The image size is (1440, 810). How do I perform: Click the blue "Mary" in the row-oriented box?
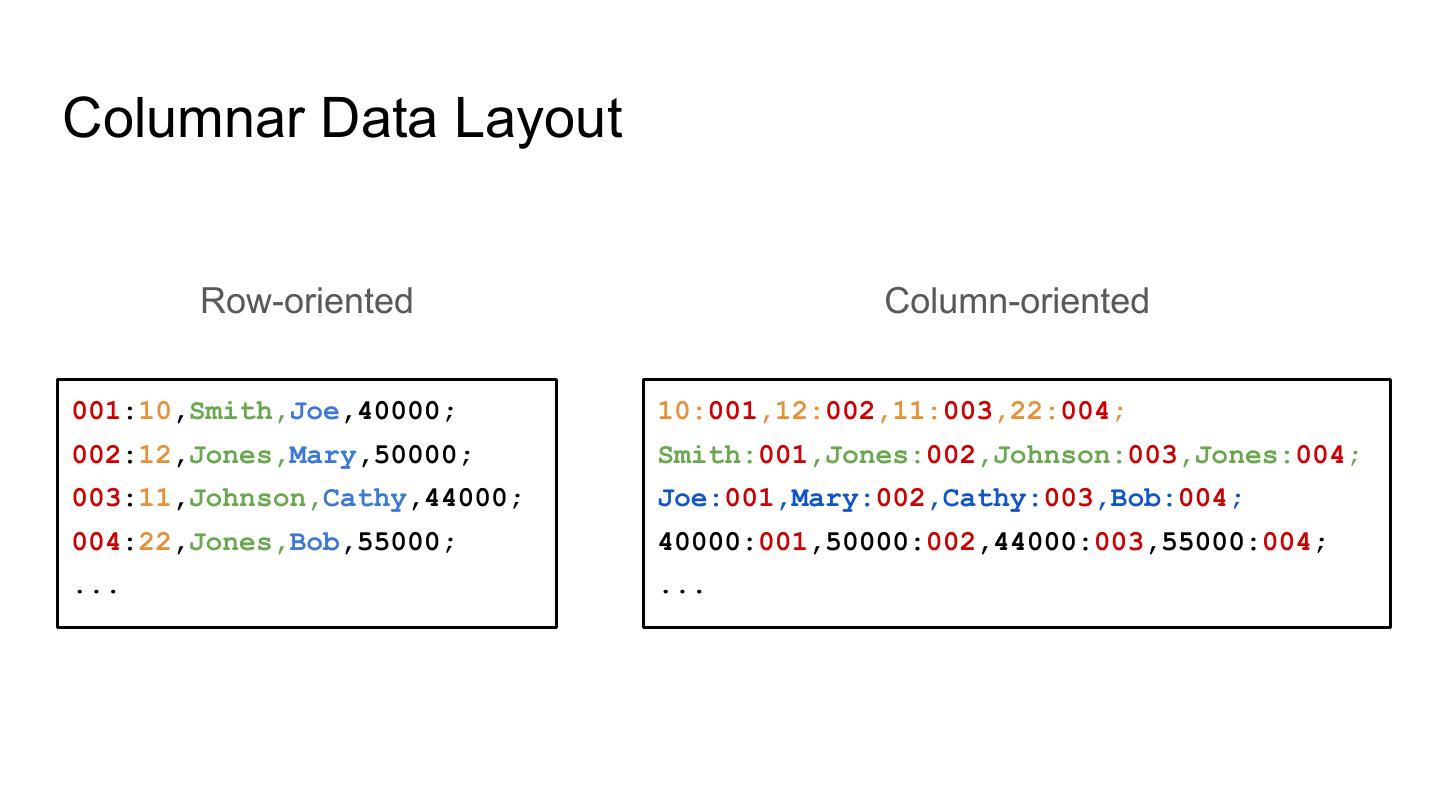(x=322, y=455)
